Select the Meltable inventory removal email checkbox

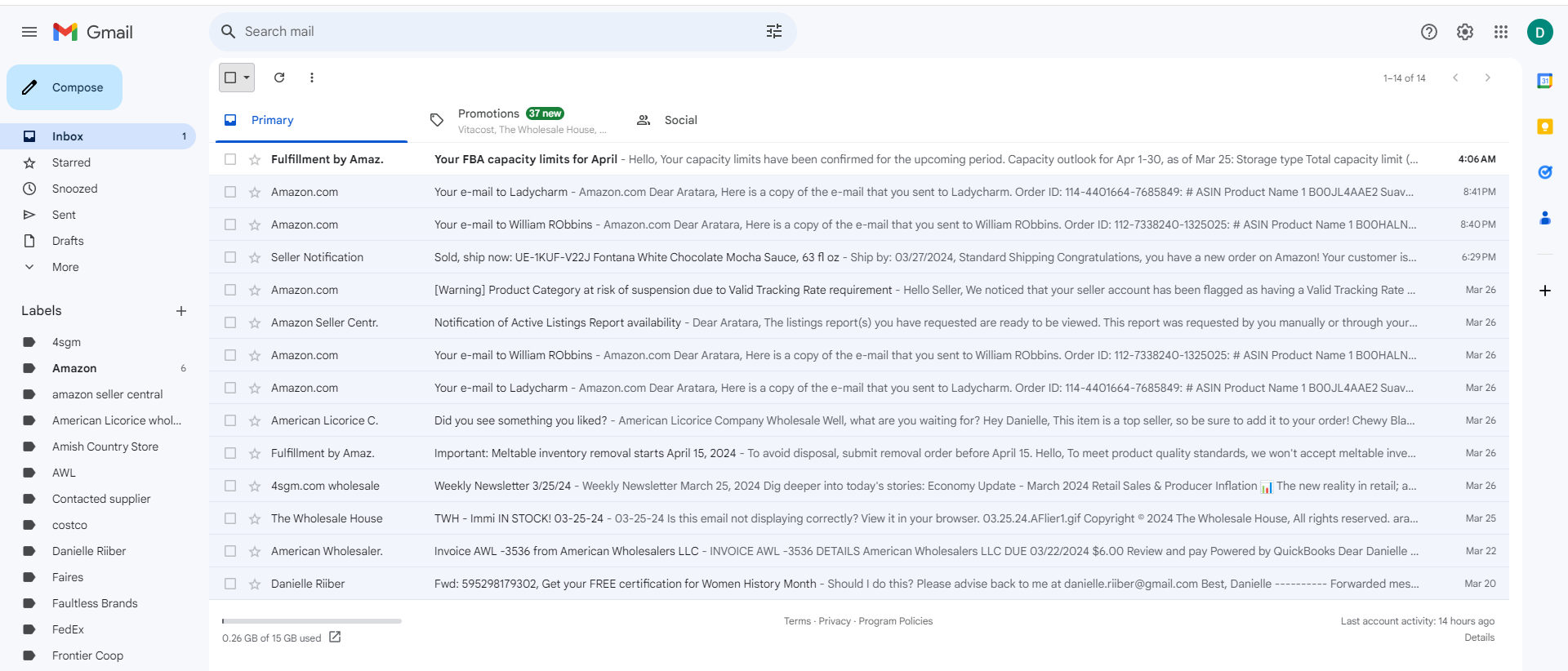(x=230, y=453)
